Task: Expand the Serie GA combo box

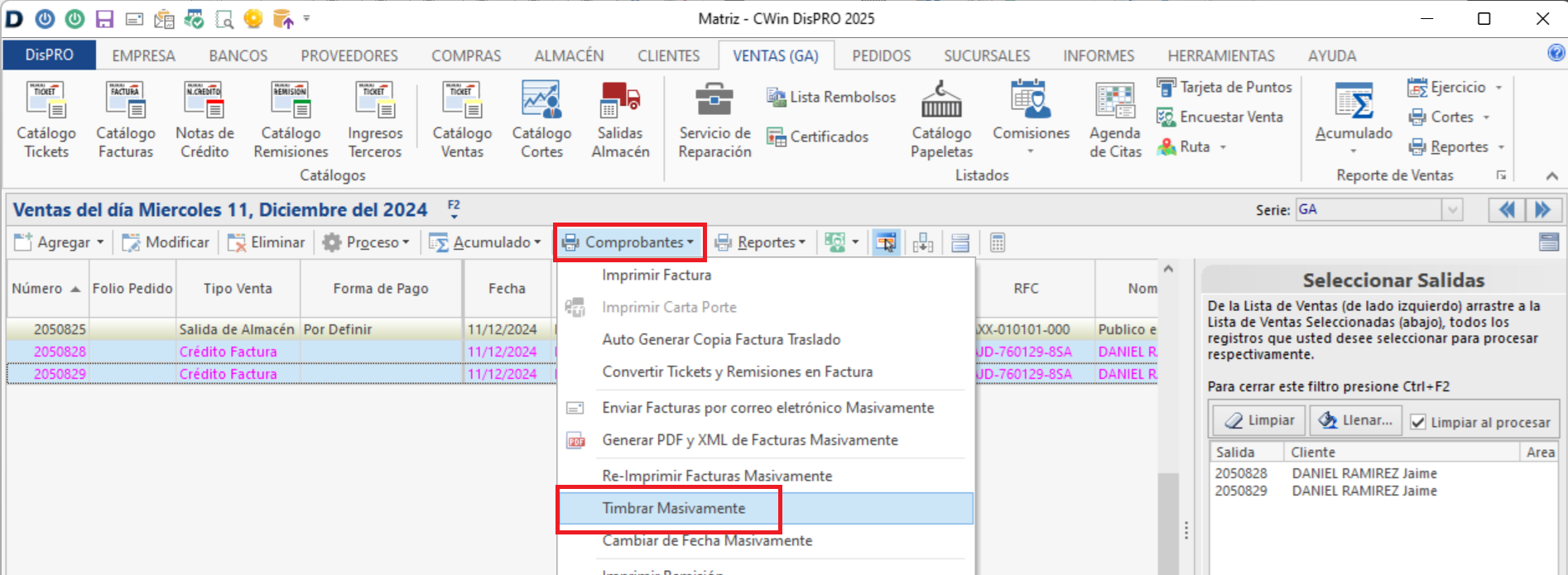Action: coord(1452,210)
